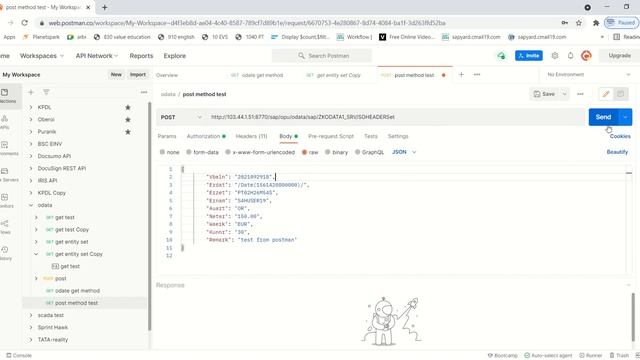Expand the BSC EINV collection

[31, 144]
